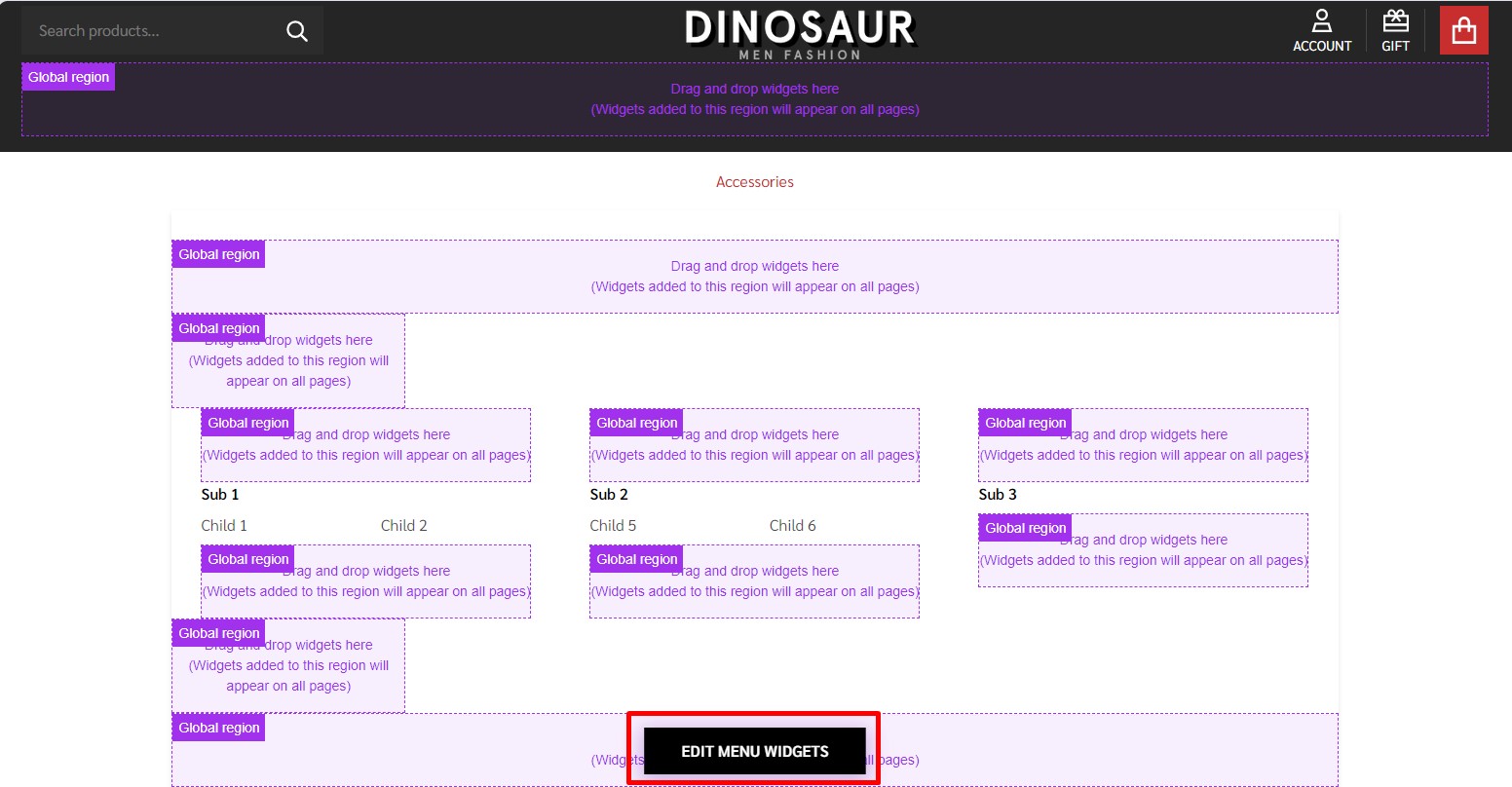Select the Child 2 link
This screenshot has height=787, width=1512.
point(404,526)
